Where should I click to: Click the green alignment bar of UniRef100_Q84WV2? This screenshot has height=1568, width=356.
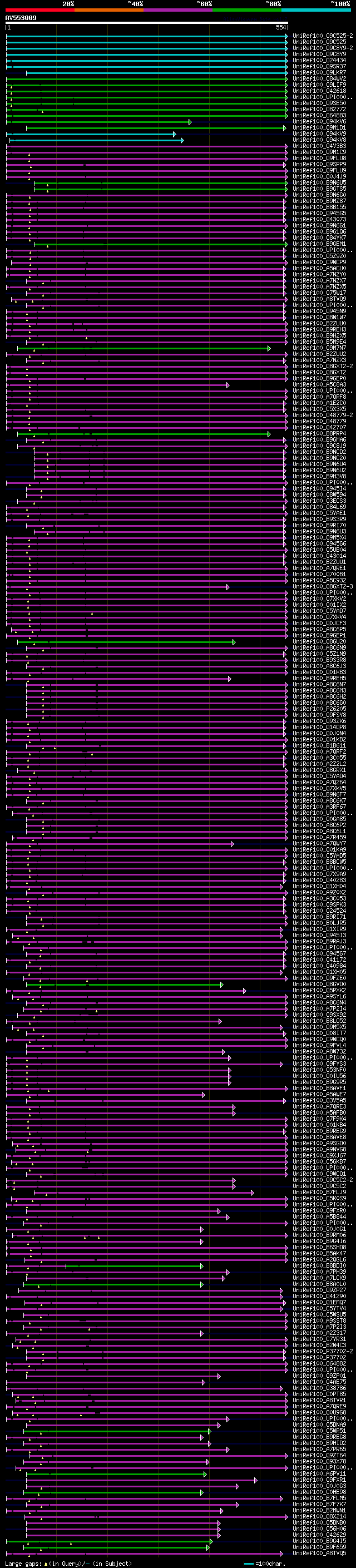[x=147, y=78]
